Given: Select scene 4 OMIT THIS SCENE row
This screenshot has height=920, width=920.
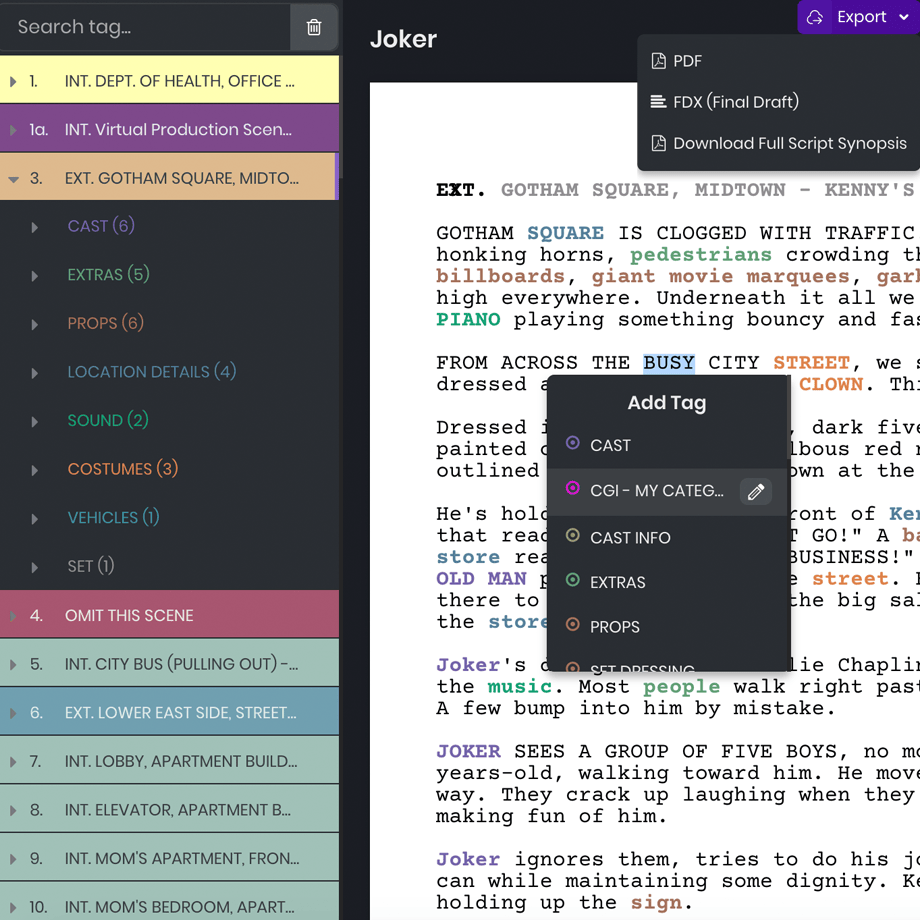Looking at the screenshot, I should click(x=170, y=614).
